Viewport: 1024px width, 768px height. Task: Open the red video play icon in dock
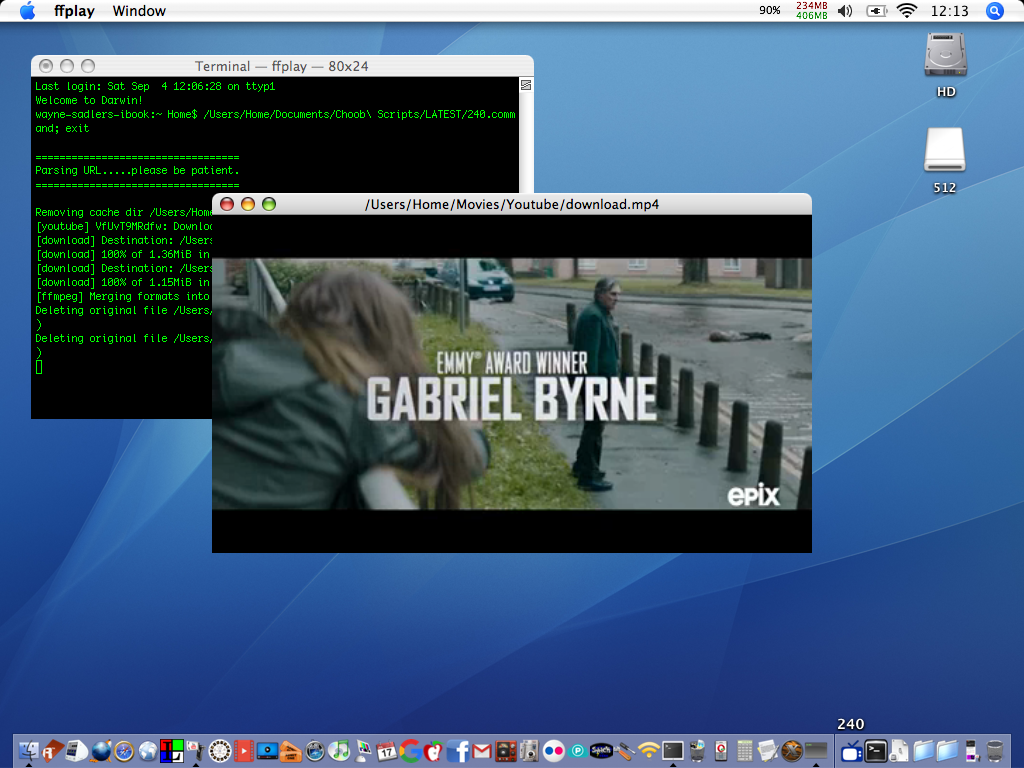(244, 751)
